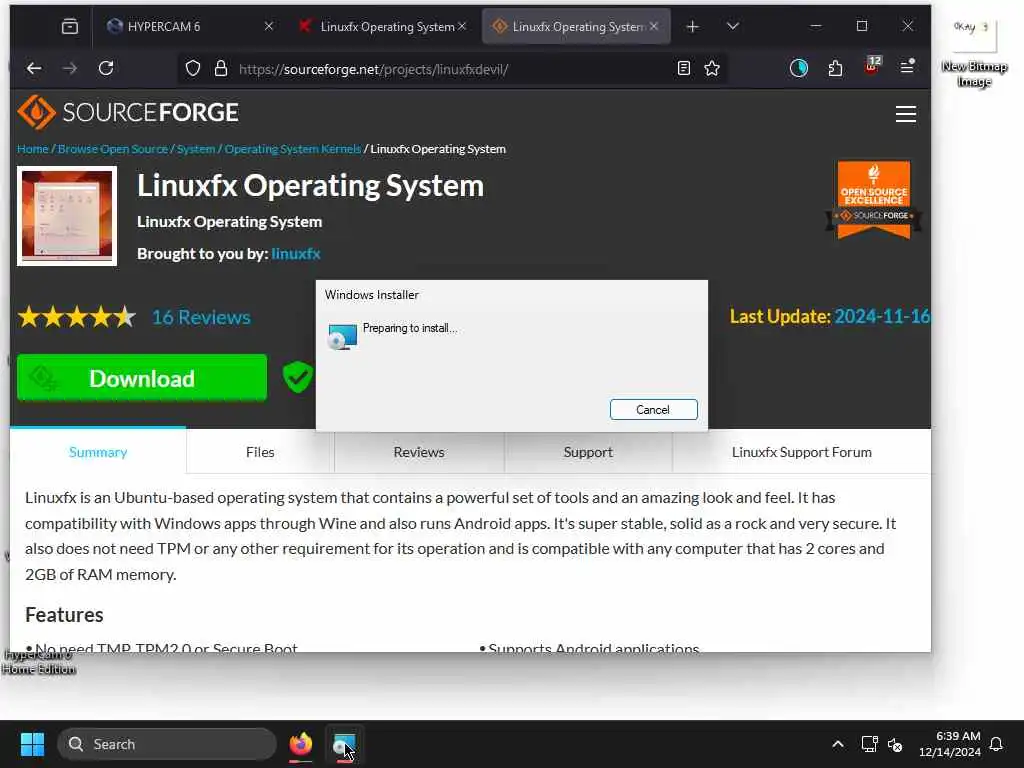Close the active Linuxfx tab
The width and height of the screenshot is (1024, 768).
pos(654,27)
